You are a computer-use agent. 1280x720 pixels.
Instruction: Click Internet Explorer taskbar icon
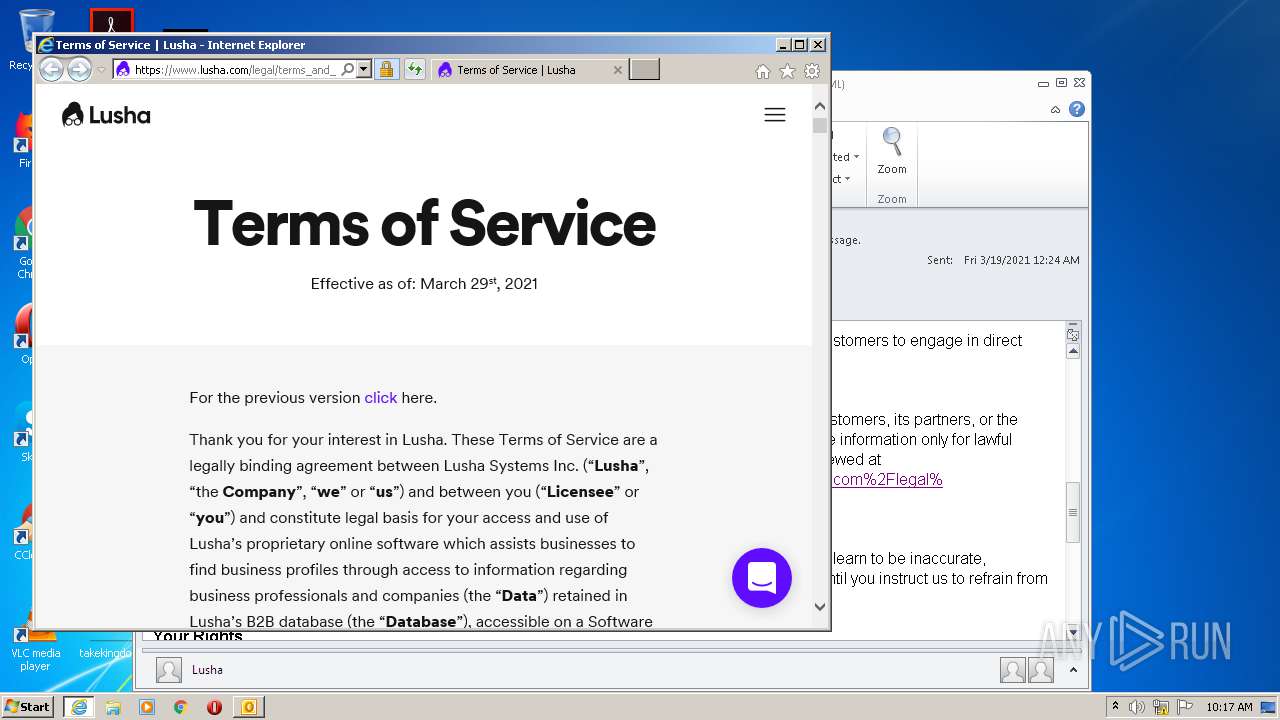click(x=79, y=707)
